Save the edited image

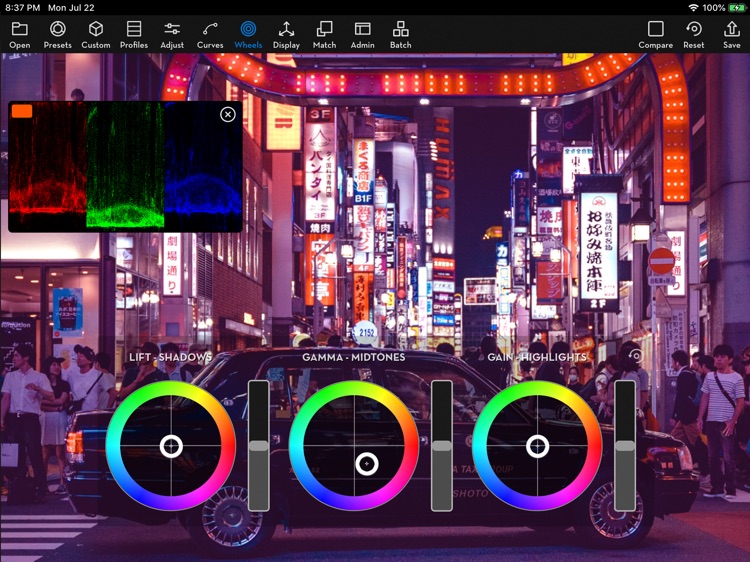click(x=732, y=35)
